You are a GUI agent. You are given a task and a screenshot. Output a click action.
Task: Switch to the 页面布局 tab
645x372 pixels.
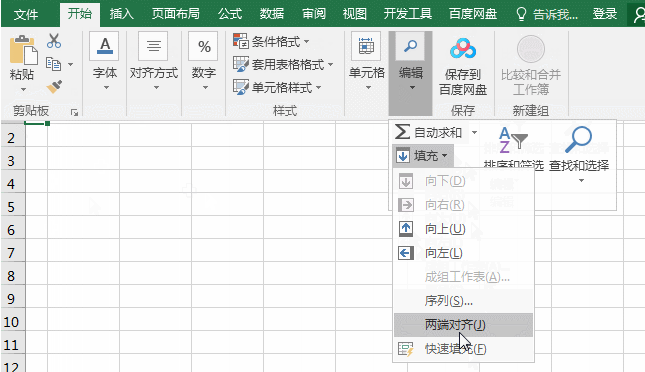175,14
